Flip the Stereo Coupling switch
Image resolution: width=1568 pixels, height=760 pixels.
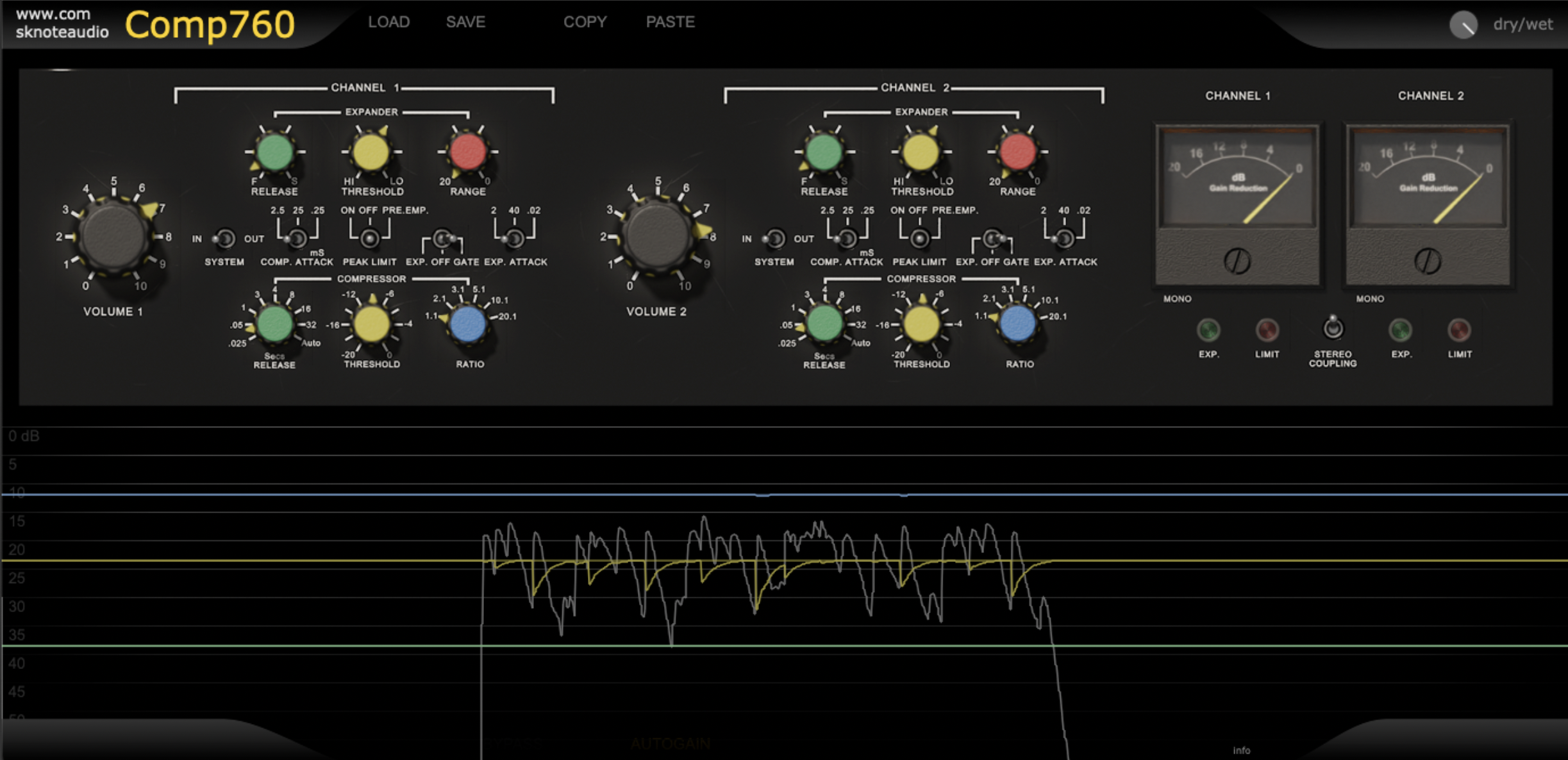(x=1333, y=328)
